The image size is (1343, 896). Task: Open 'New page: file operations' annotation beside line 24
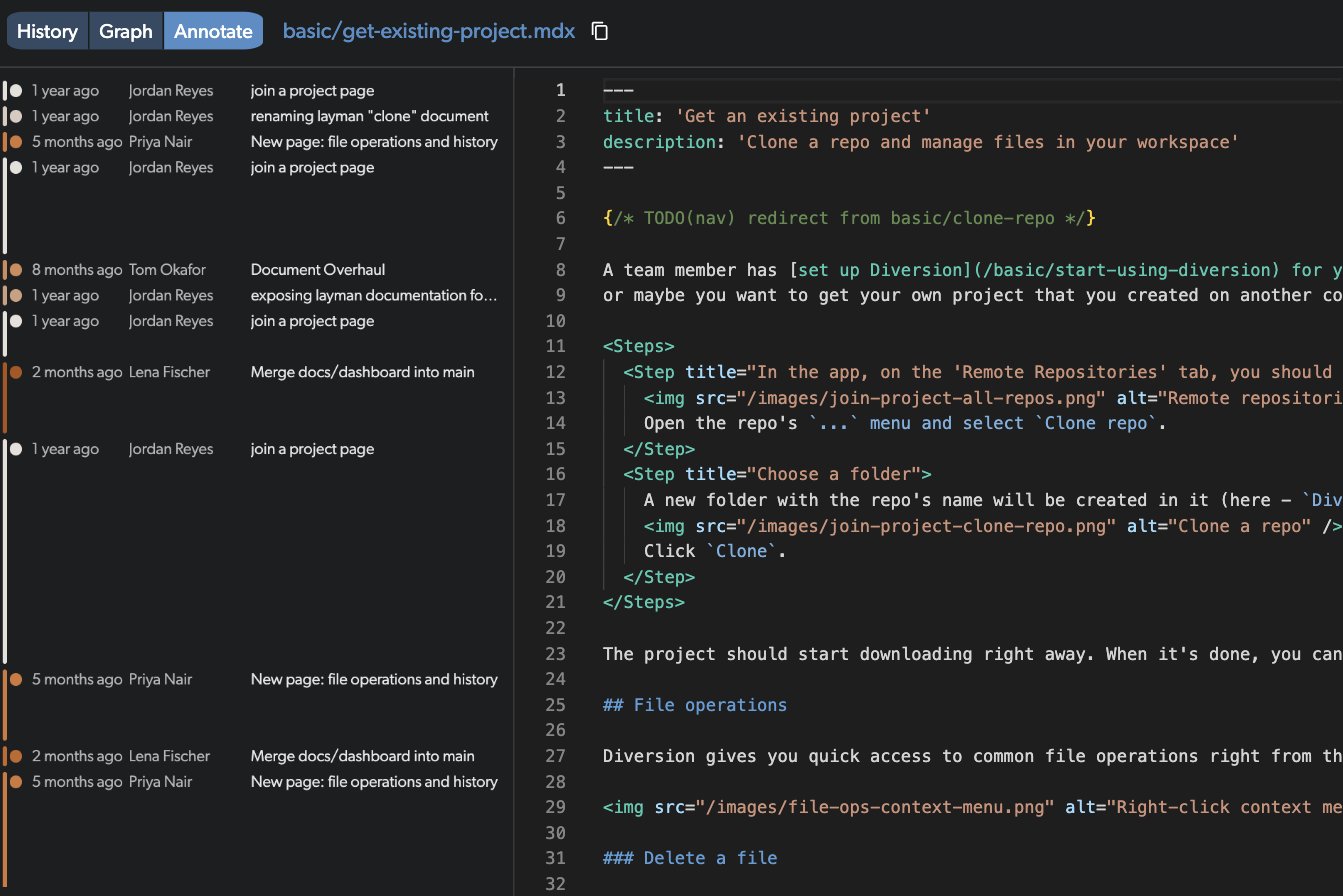tap(374, 679)
